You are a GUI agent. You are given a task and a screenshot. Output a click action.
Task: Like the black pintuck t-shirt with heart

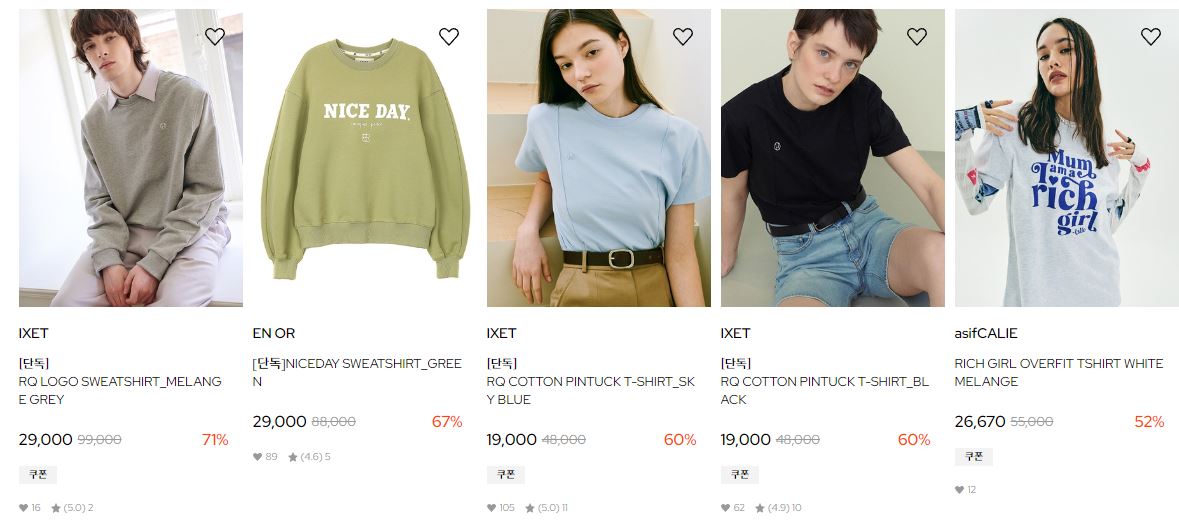pyautogui.click(x=917, y=36)
